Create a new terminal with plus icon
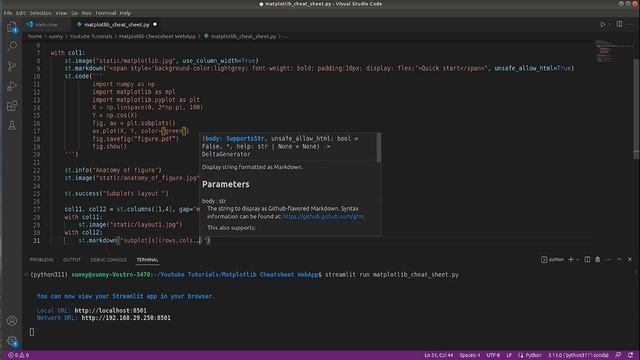Screen dimensions: 640x360 tap(571, 260)
